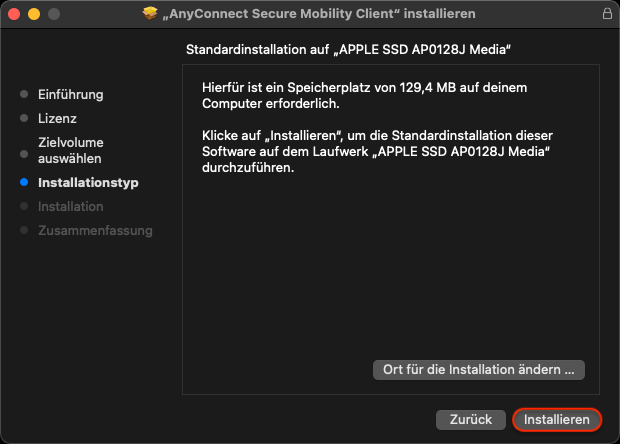Select the Lizenz step in sidebar

tap(57, 119)
